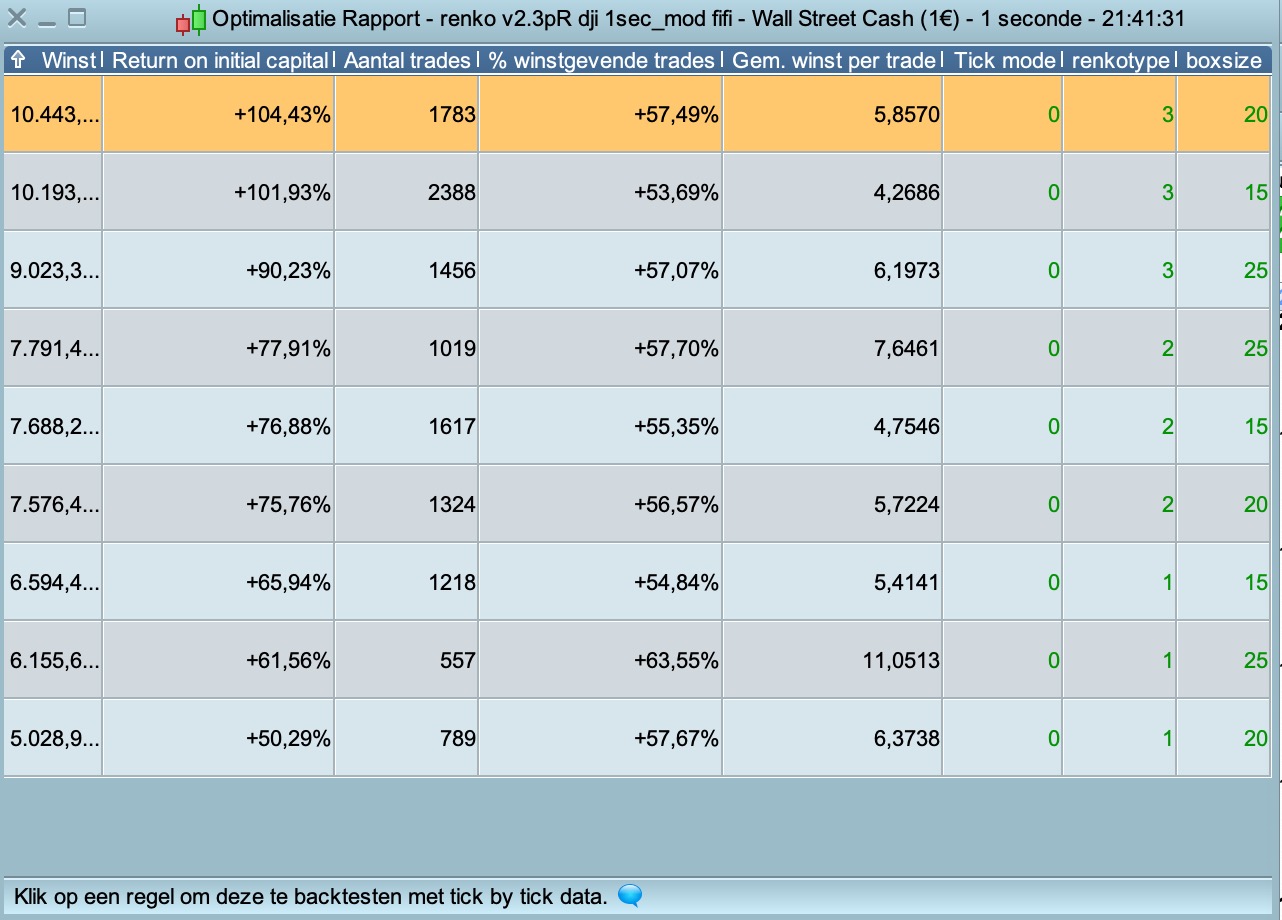Viewport: 1282px width, 920px height.
Task: Click the row with 1218 trades
Action: (x=637, y=582)
